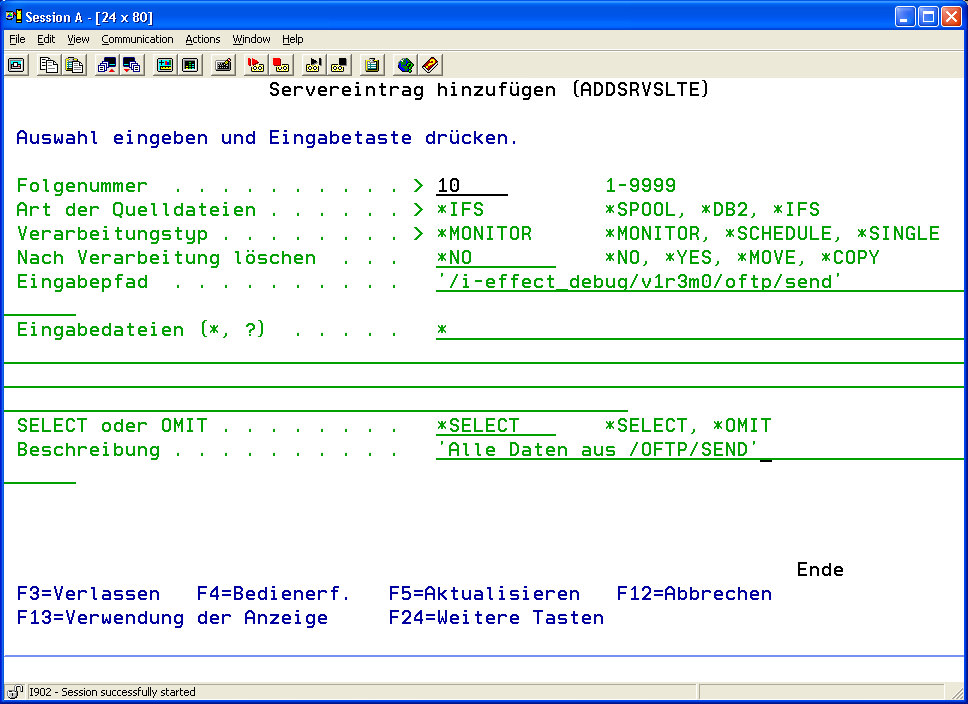Click into the Folgenummer field showing 10
The image size is (968, 704).
[471, 186]
